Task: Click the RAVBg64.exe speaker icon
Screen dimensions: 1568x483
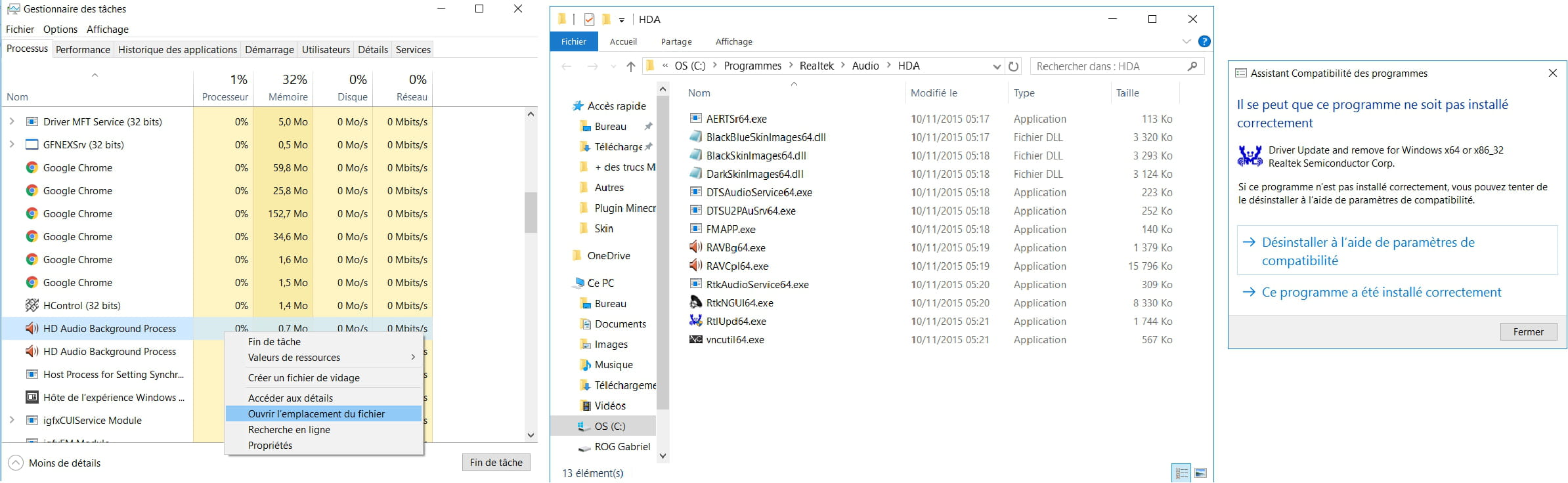Action: point(695,247)
